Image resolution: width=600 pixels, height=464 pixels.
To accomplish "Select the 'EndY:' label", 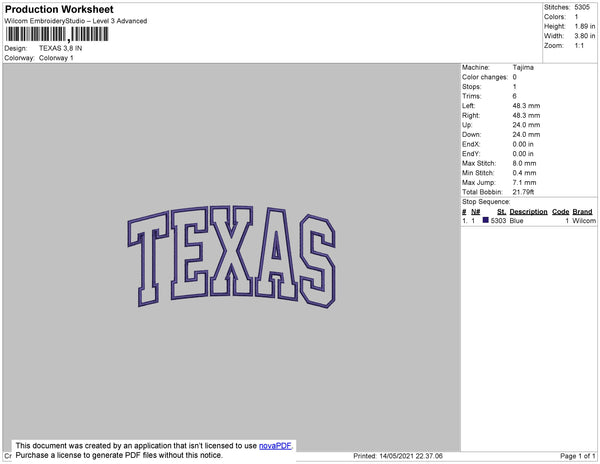I will (471, 154).
